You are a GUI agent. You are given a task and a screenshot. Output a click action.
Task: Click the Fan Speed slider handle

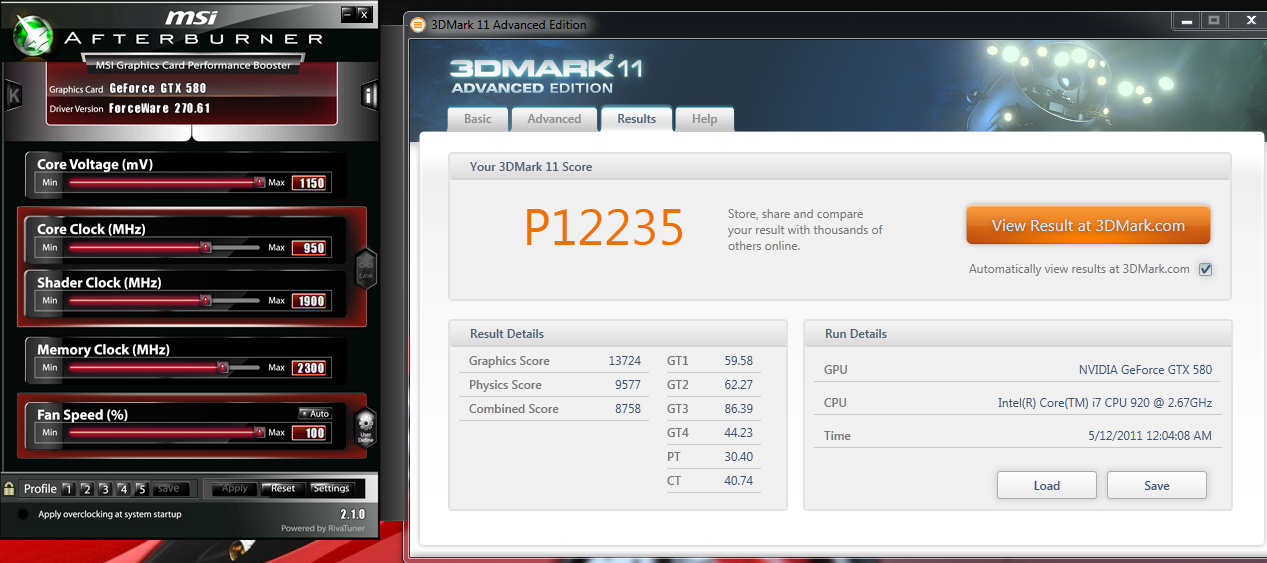[260, 433]
